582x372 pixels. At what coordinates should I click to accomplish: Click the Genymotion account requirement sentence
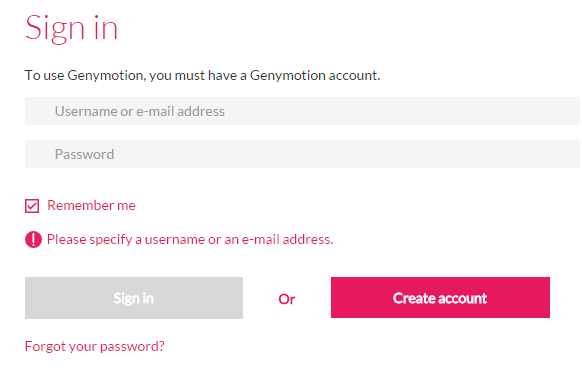tap(202, 75)
